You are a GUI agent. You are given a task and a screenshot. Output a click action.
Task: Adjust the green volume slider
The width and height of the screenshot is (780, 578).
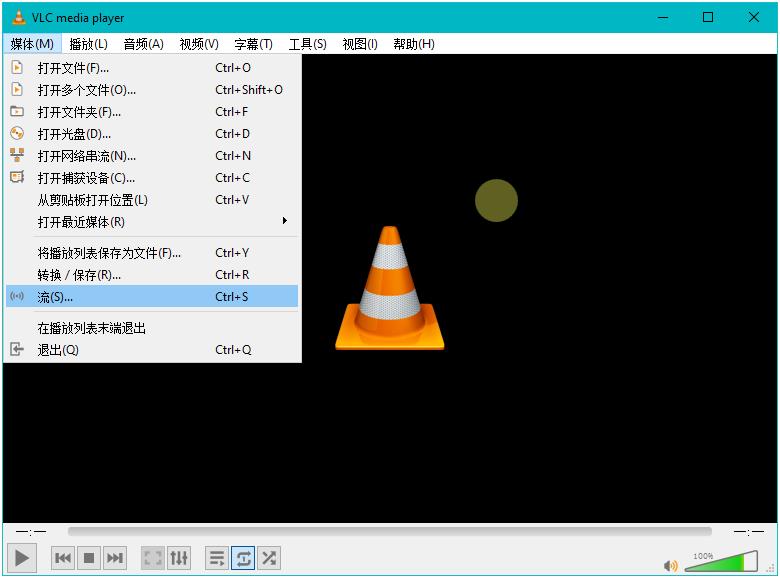coord(721,561)
